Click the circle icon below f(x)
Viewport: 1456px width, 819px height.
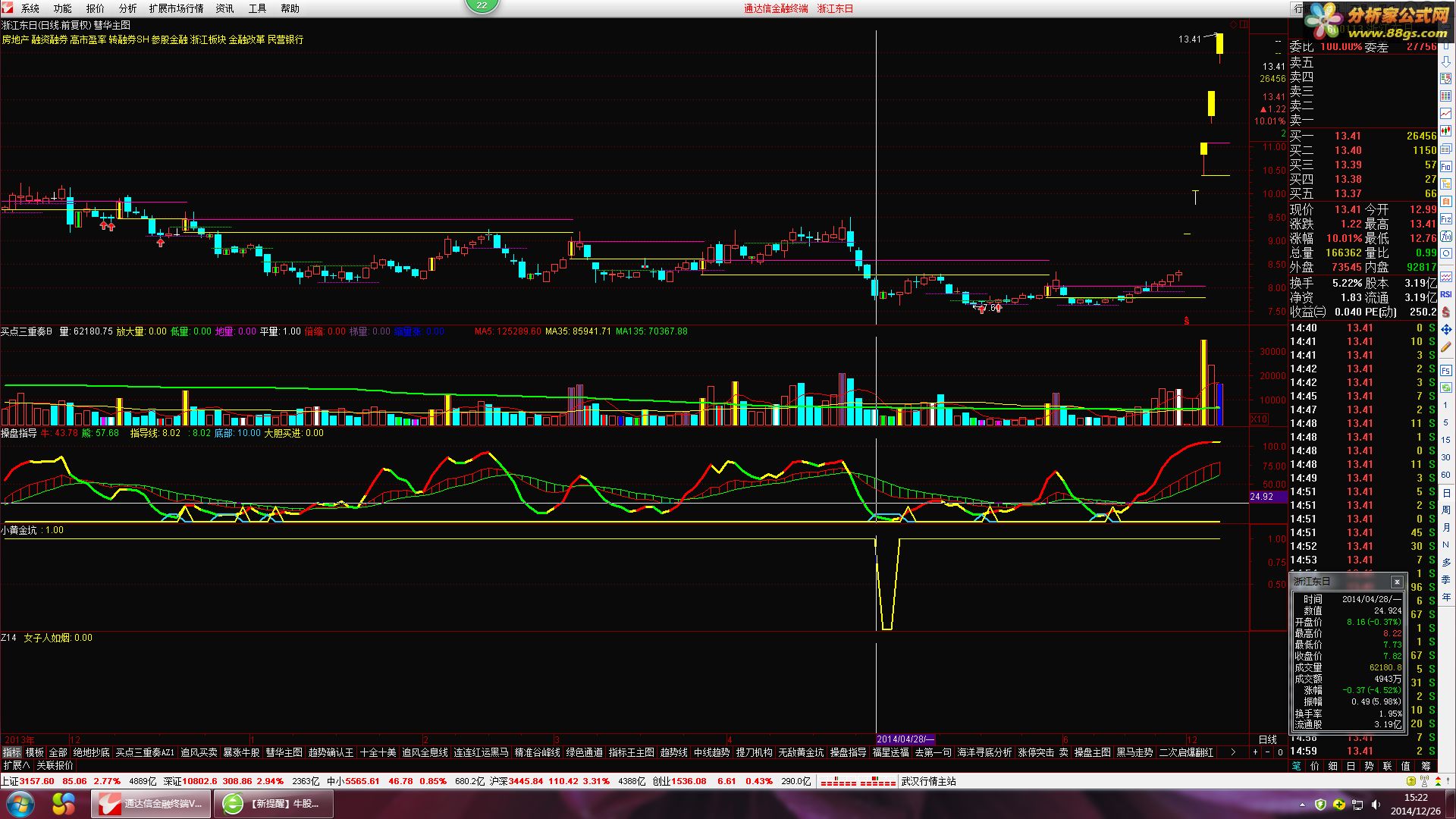(1446, 254)
